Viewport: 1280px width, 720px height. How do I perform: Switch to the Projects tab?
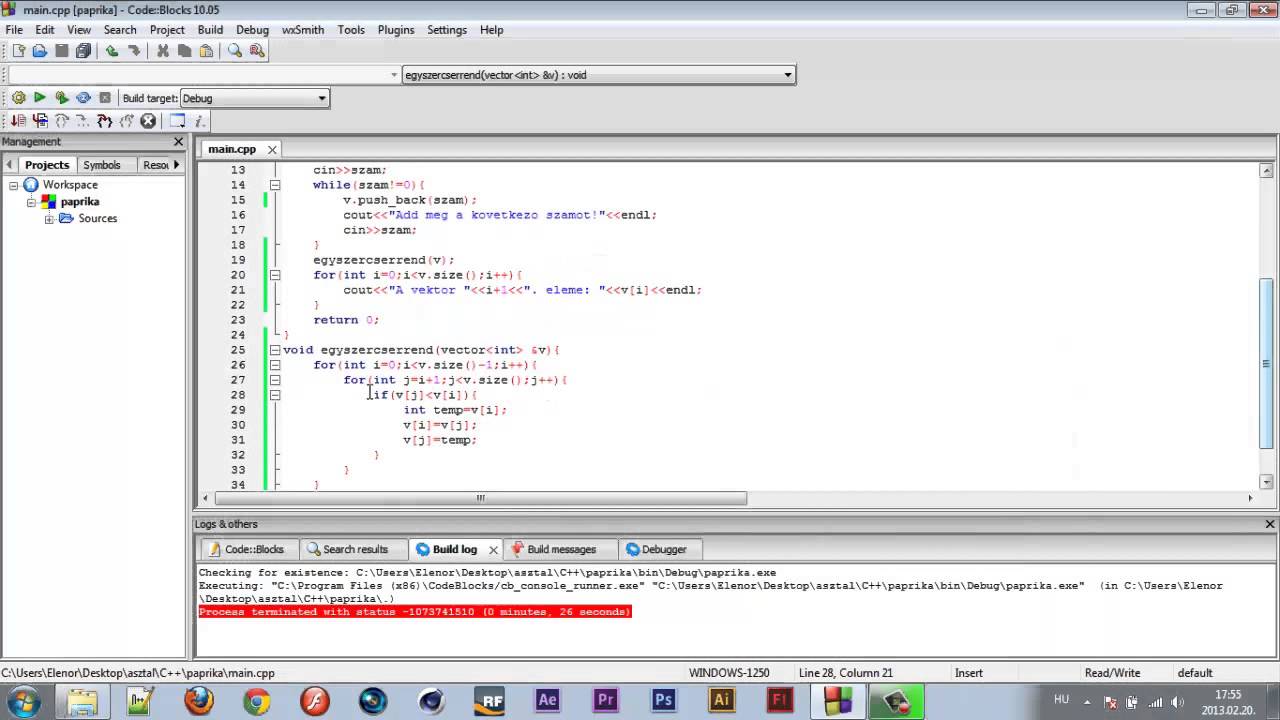[x=47, y=165]
